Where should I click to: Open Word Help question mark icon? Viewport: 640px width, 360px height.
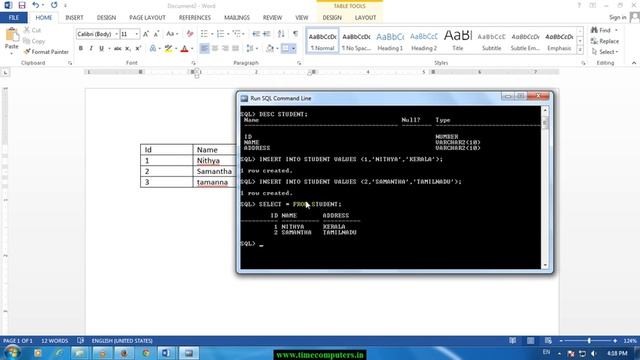[x=579, y=5]
